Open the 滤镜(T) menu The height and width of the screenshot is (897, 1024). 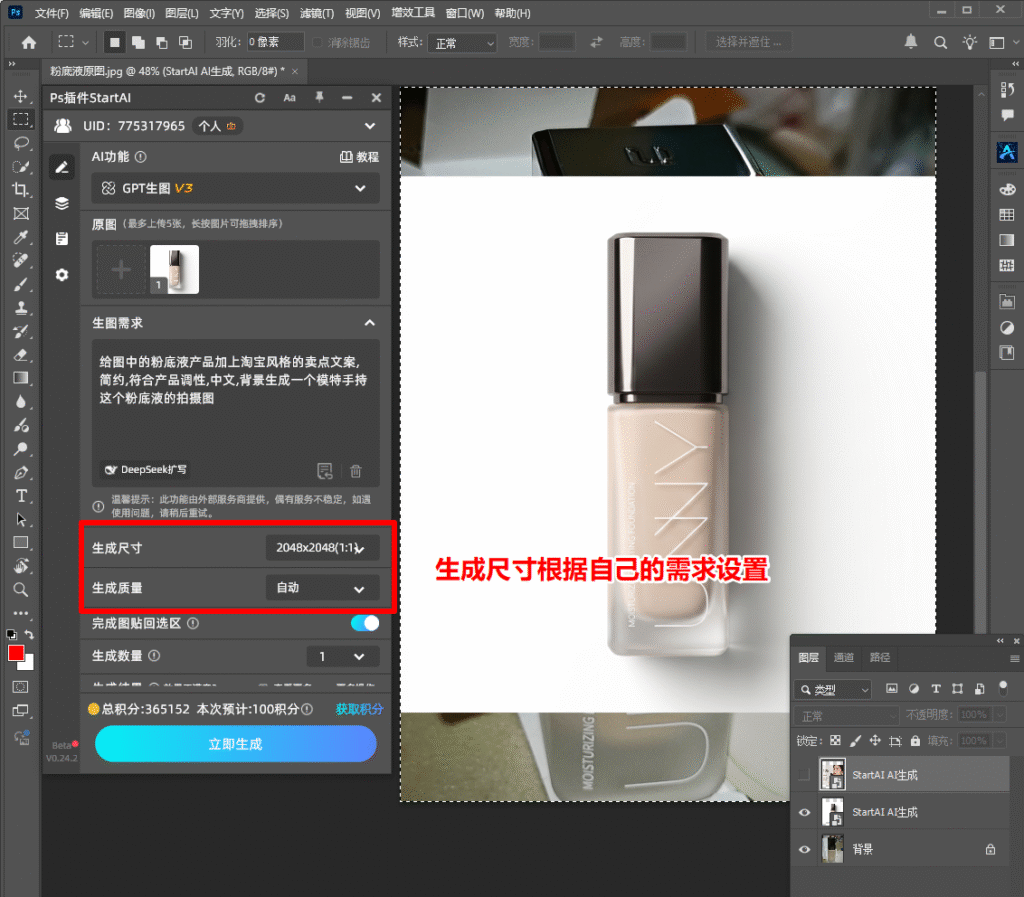click(x=317, y=13)
